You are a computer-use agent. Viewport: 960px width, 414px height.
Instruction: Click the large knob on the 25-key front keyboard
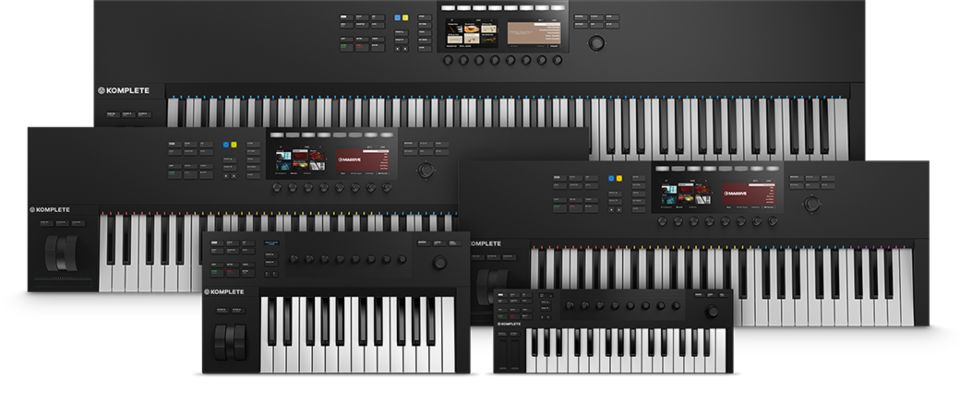click(x=440, y=262)
